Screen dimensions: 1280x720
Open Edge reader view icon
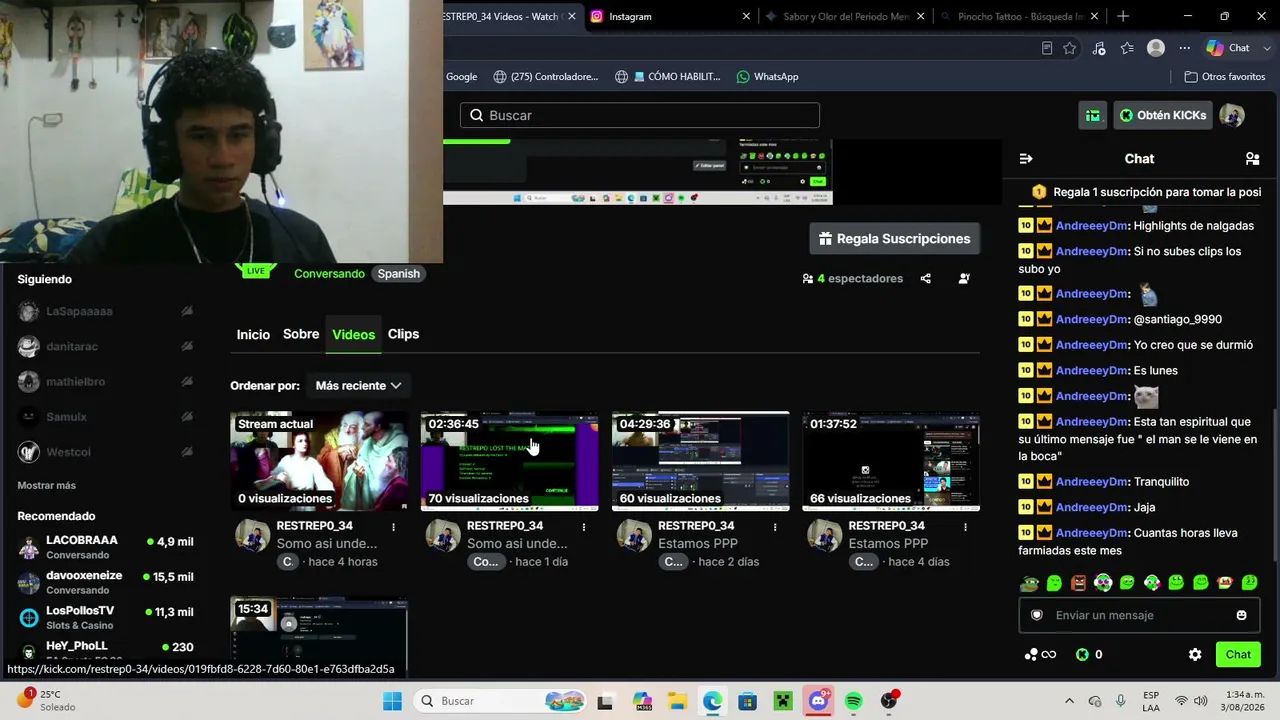(x=1047, y=48)
